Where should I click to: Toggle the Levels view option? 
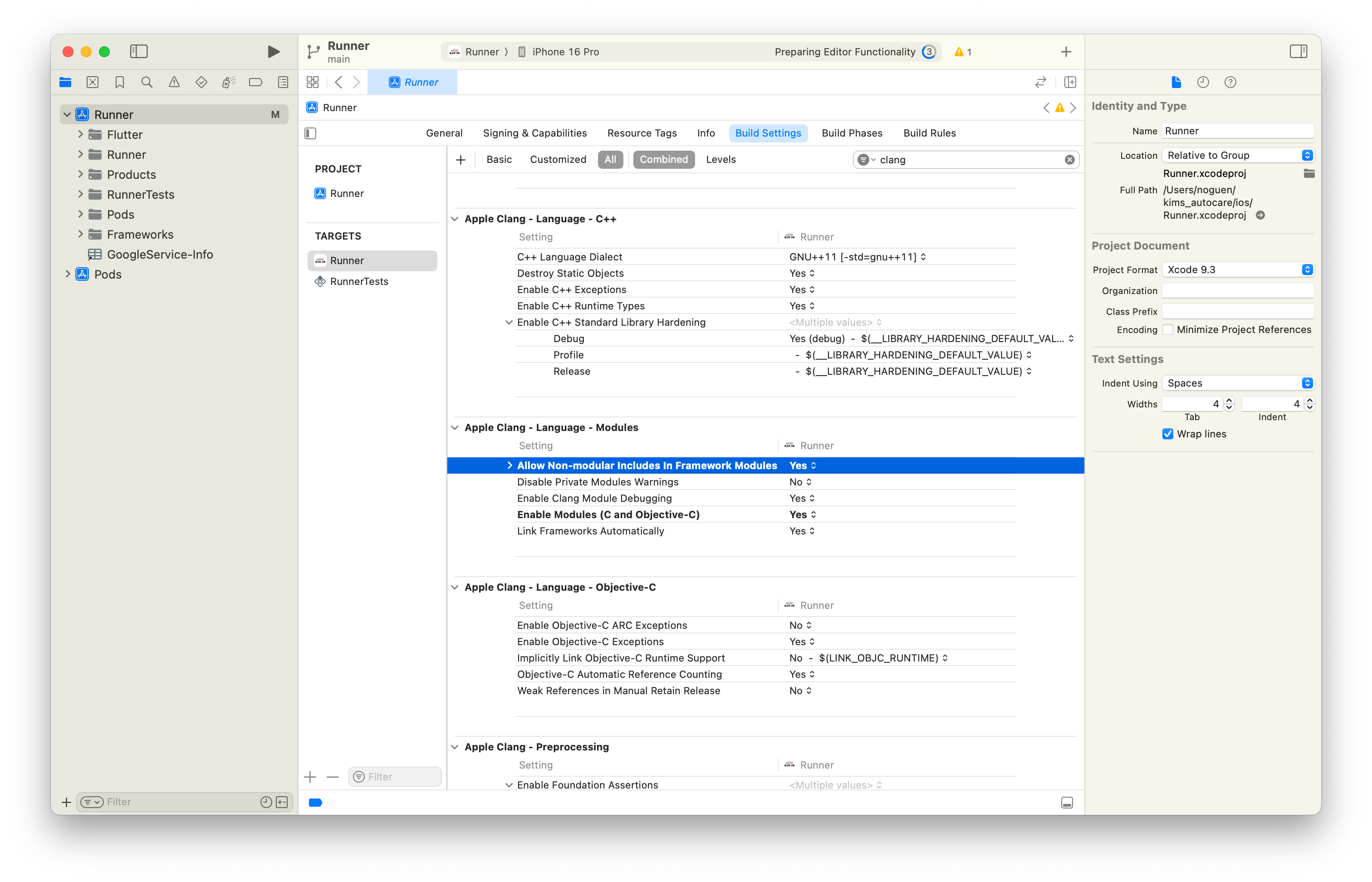click(720, 160)
